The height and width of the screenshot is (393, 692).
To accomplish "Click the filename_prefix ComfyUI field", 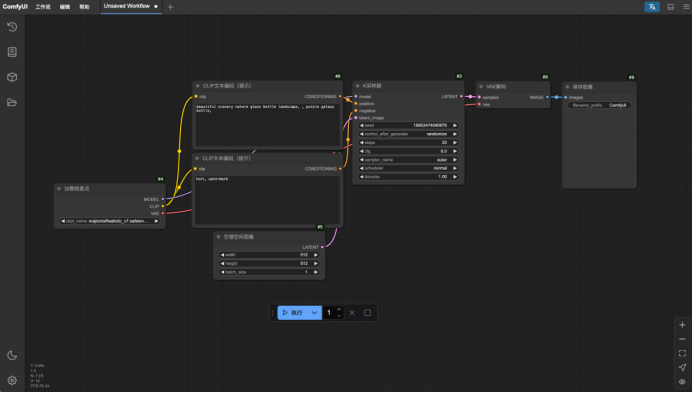I will pyautogui.click(x=599, y=105).
